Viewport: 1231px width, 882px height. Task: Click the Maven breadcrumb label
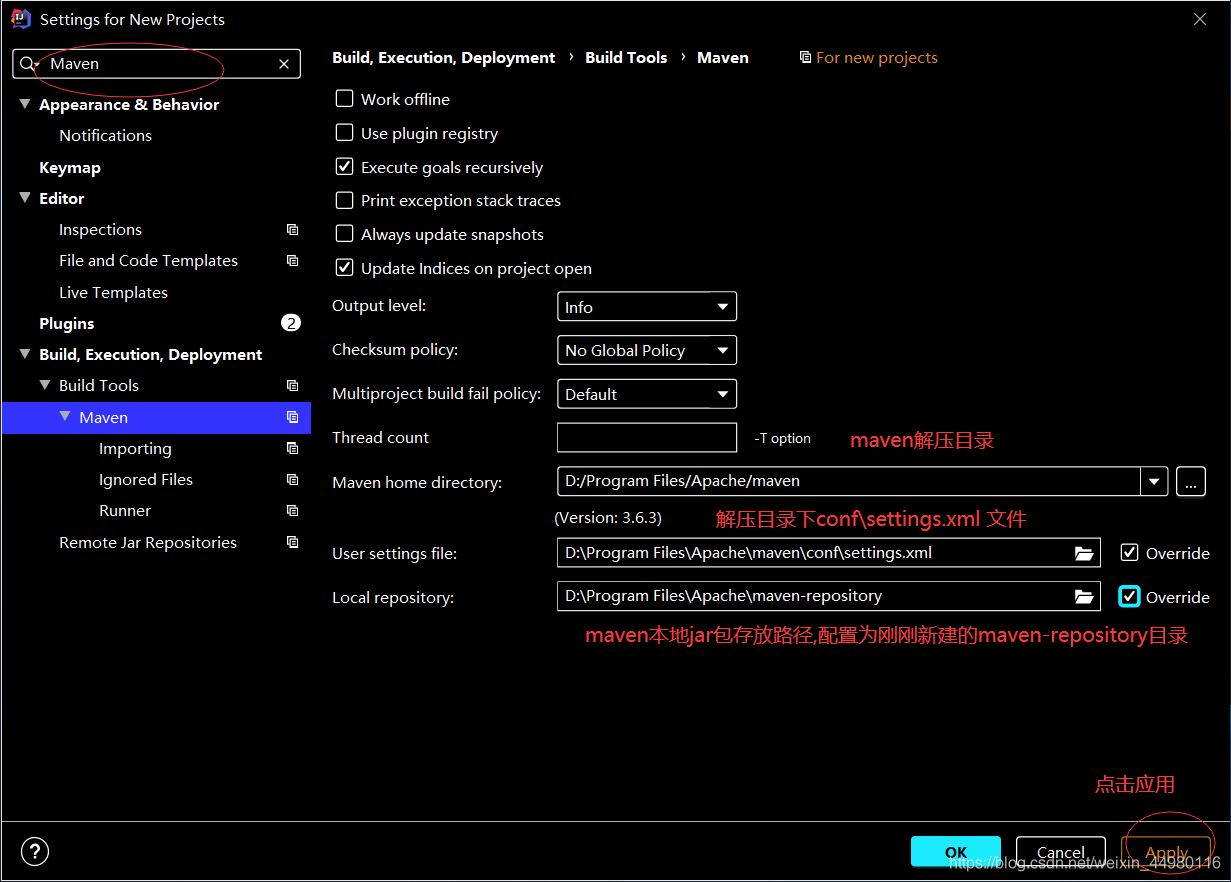tap(723, 58)
